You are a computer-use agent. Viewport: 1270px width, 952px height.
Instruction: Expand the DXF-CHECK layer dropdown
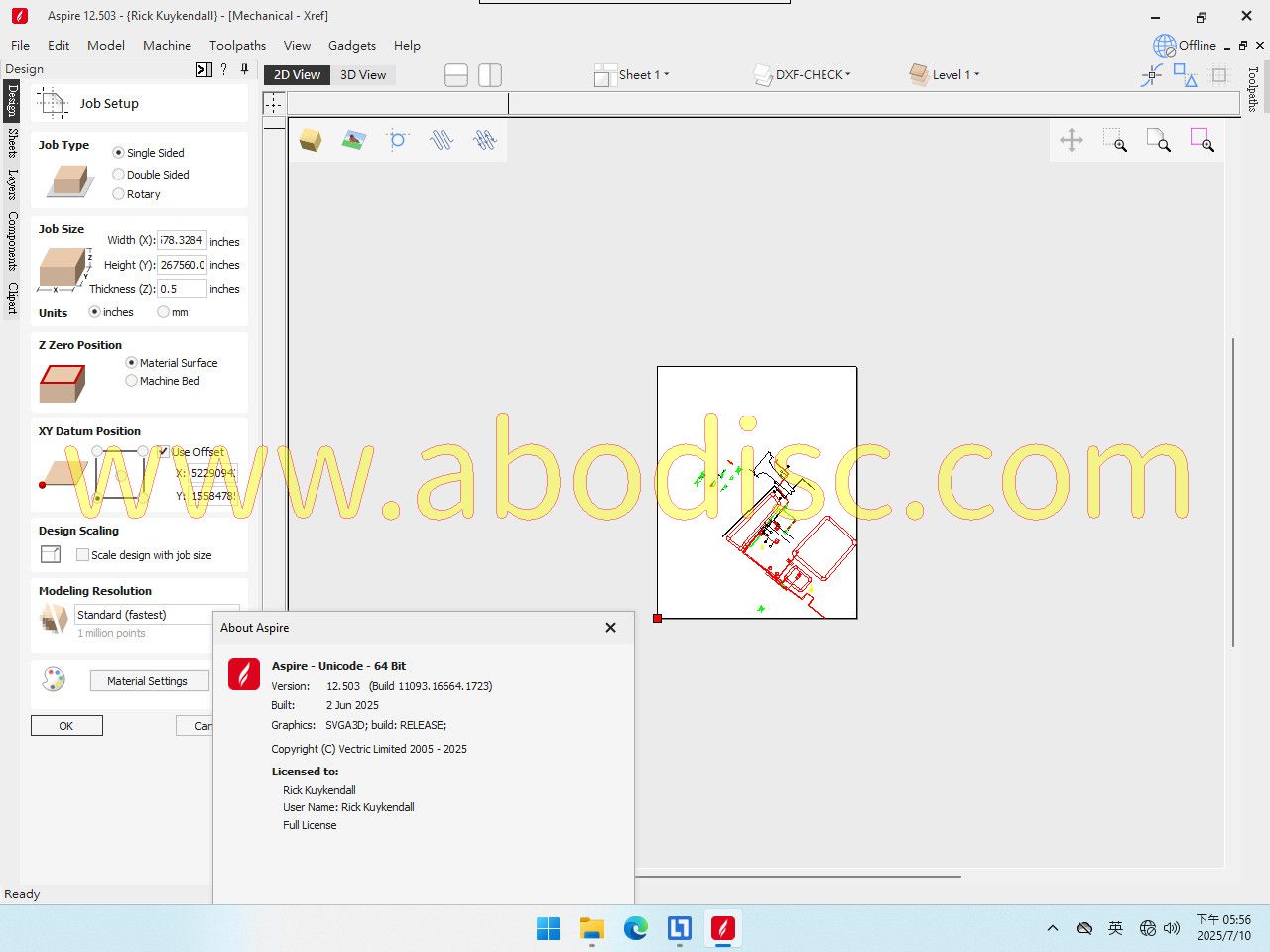point(803,75)
